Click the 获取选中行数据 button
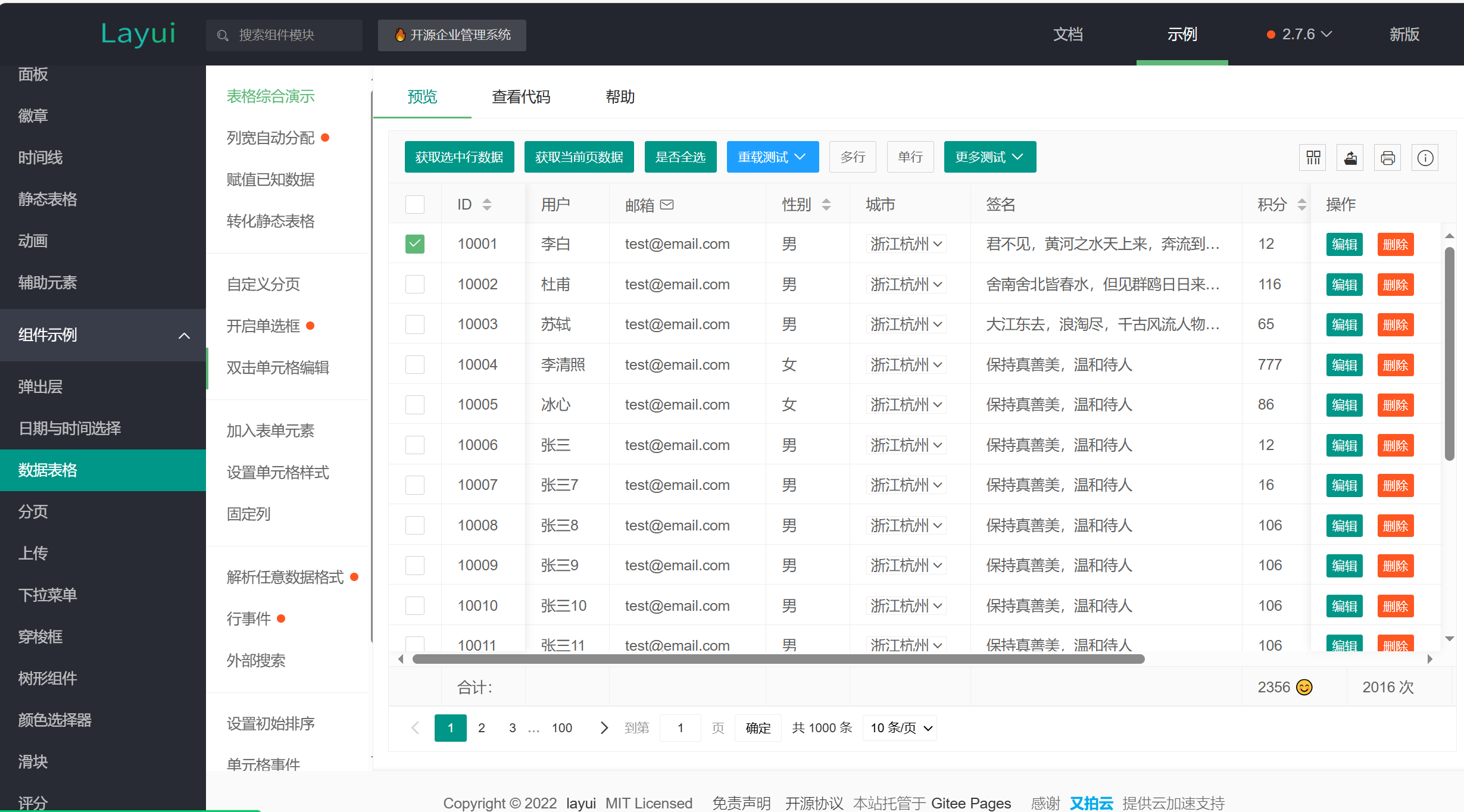The height and width of the screenshot is (812, 1464). (459, 157)
